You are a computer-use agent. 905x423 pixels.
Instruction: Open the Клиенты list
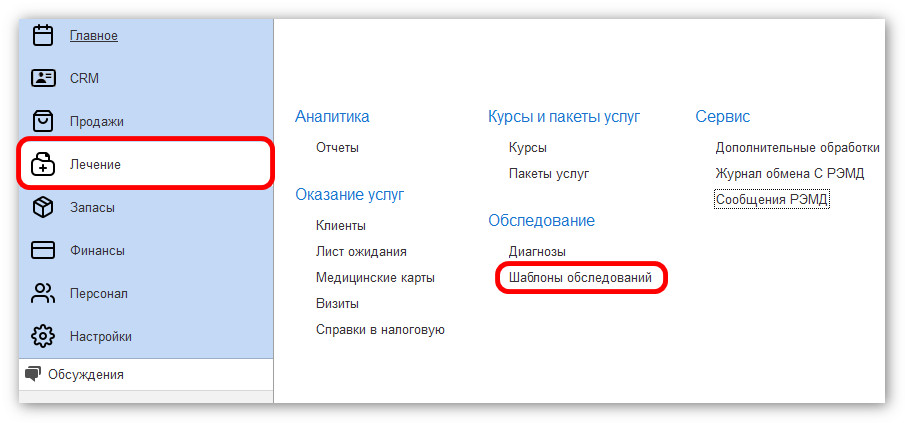point(340,225)
